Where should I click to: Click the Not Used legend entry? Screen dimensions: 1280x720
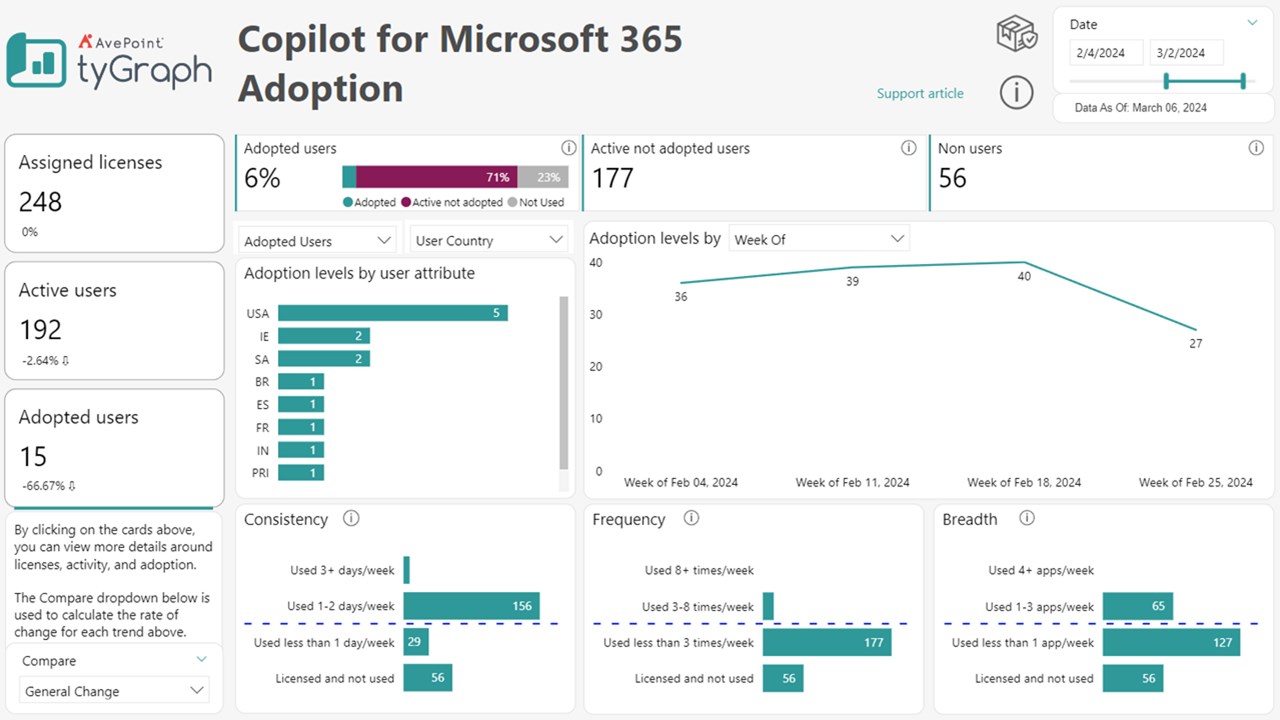(536, 202)
